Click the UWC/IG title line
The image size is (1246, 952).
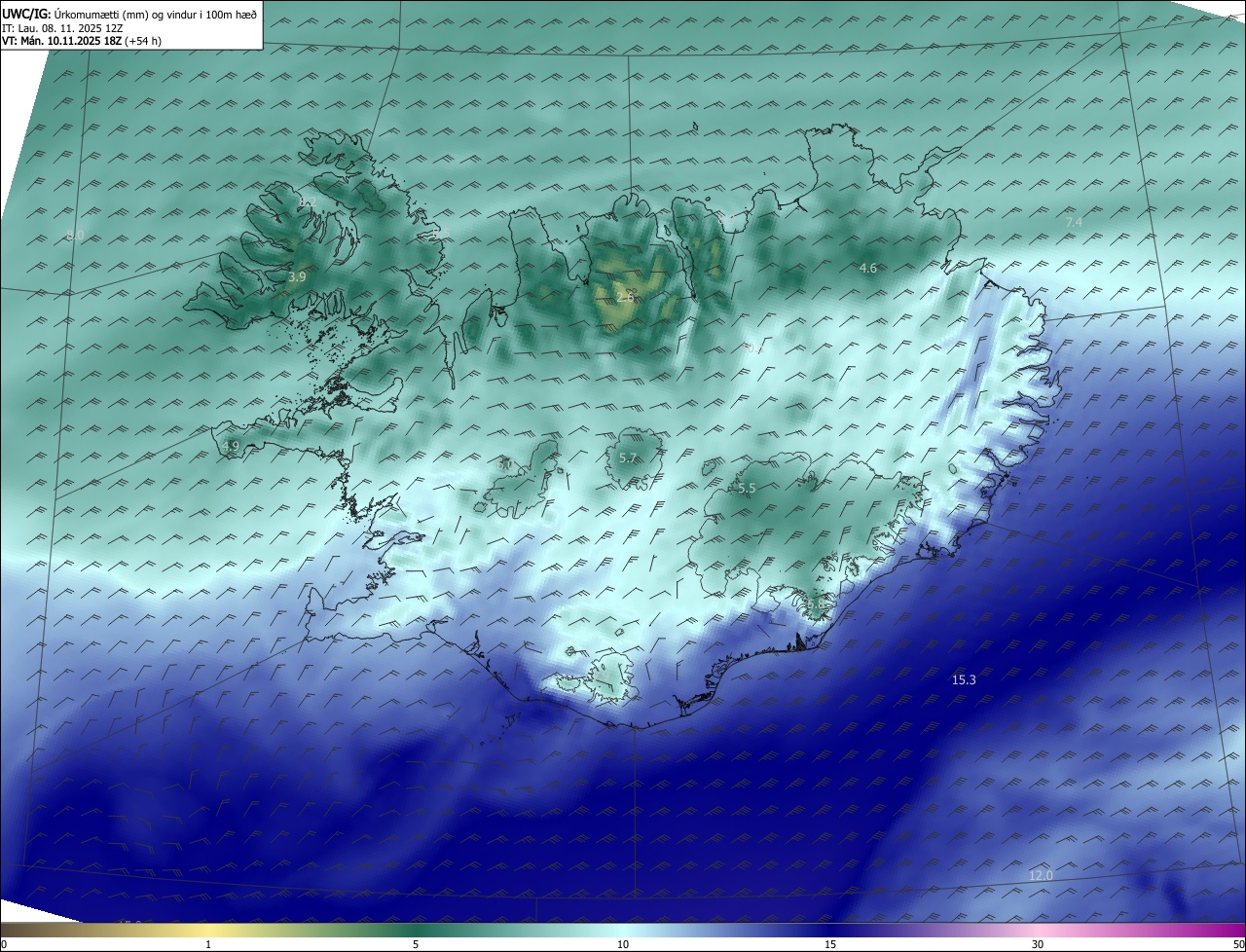tap(129, 14)
